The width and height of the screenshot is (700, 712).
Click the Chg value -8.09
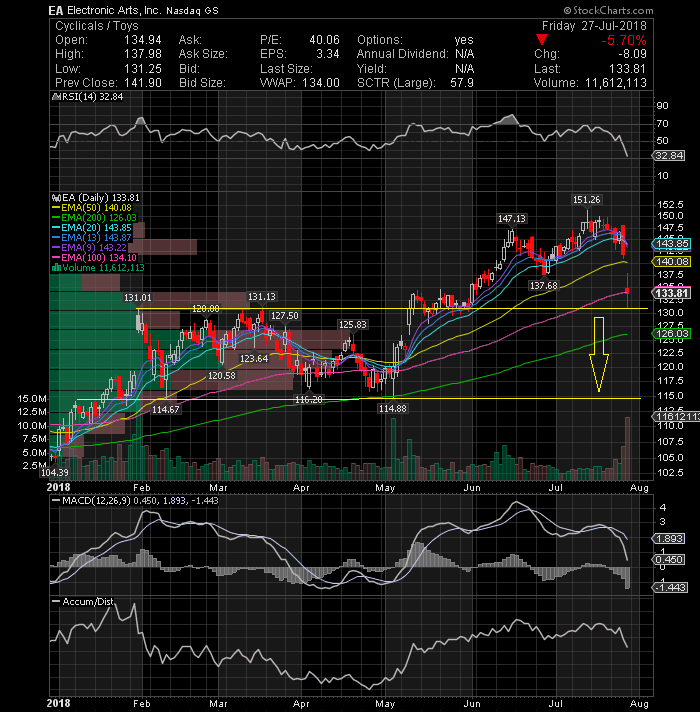click(x=632, y=54)
